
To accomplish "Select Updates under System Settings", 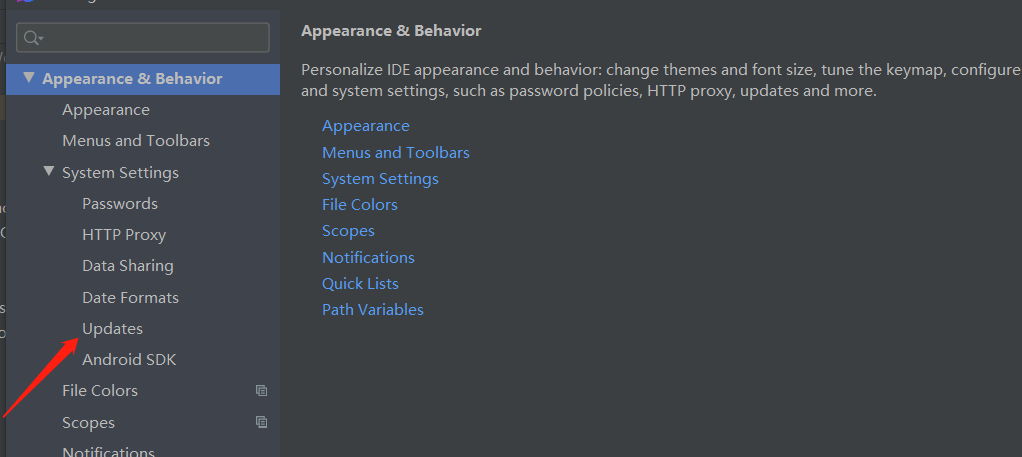I will click(x=112, y=329).
